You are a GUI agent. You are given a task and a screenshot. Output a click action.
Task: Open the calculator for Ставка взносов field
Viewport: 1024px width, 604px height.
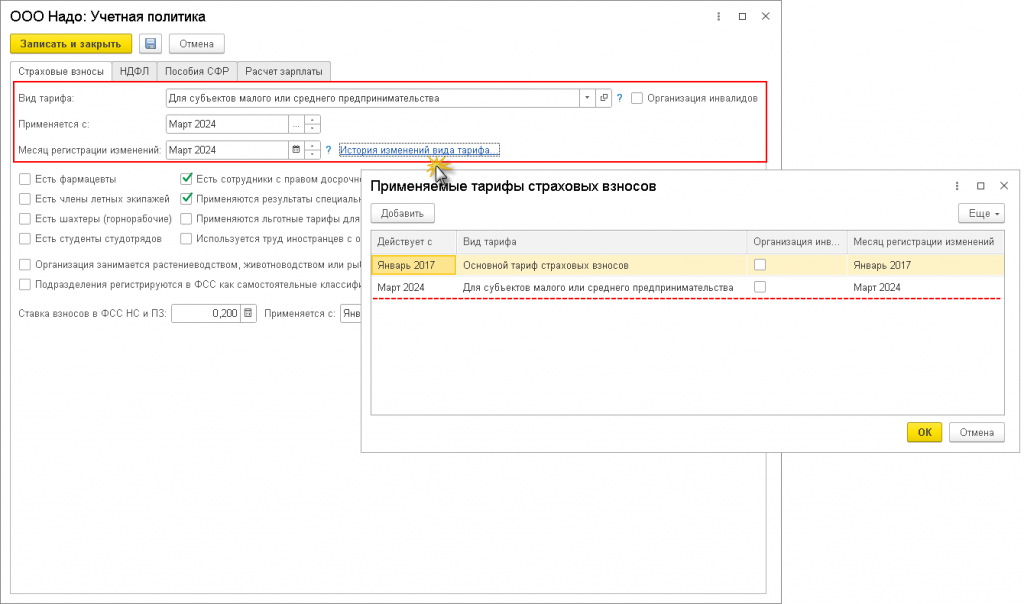(248, 313)
